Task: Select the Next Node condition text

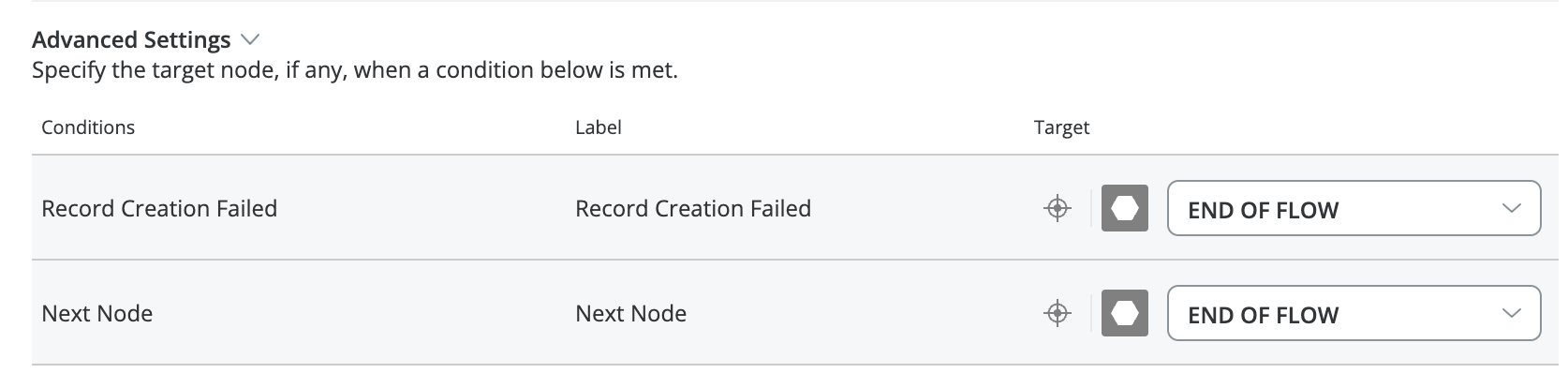Action: point(97,313)
